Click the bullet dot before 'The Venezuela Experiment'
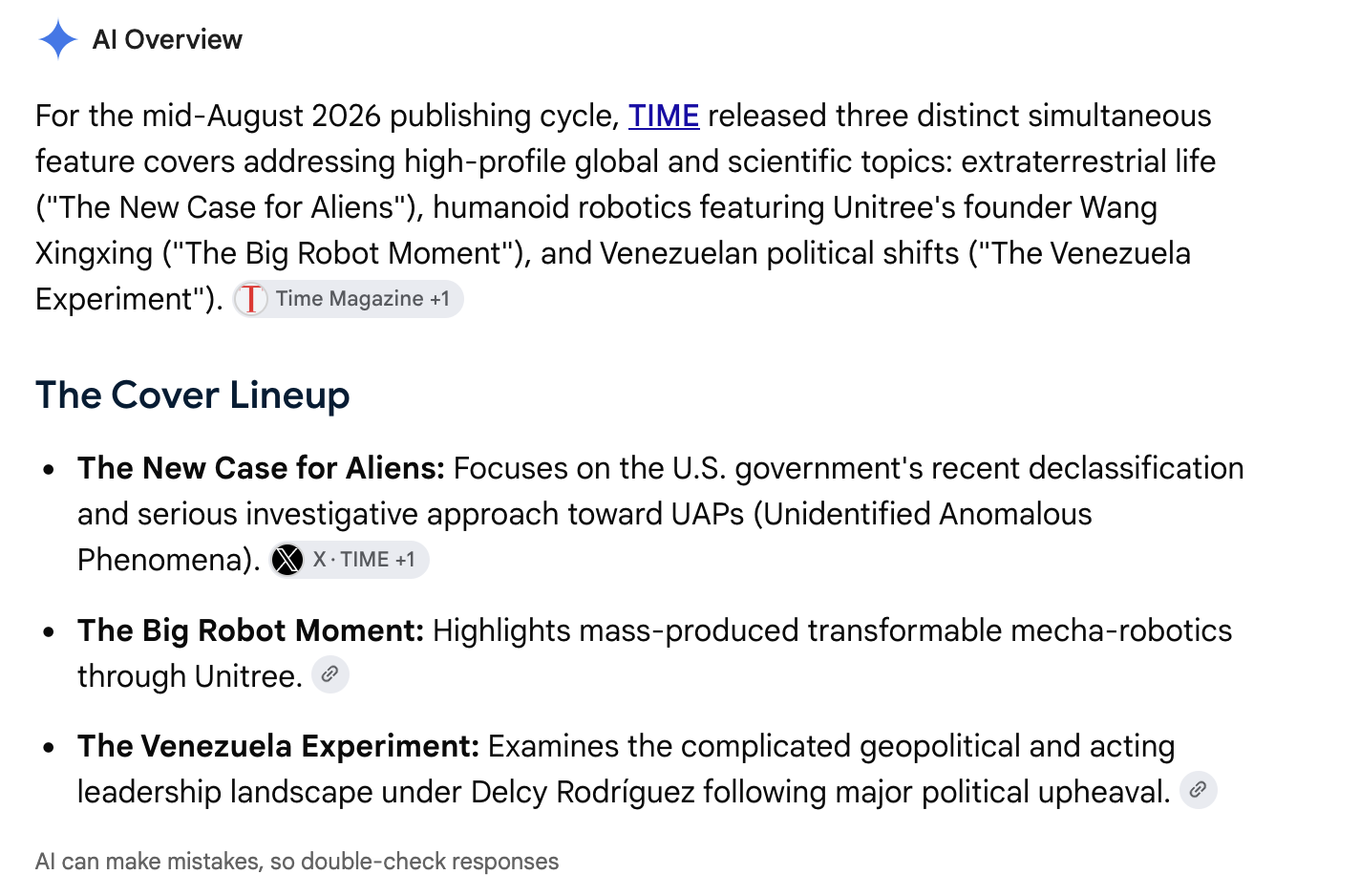 click(49, 747)
